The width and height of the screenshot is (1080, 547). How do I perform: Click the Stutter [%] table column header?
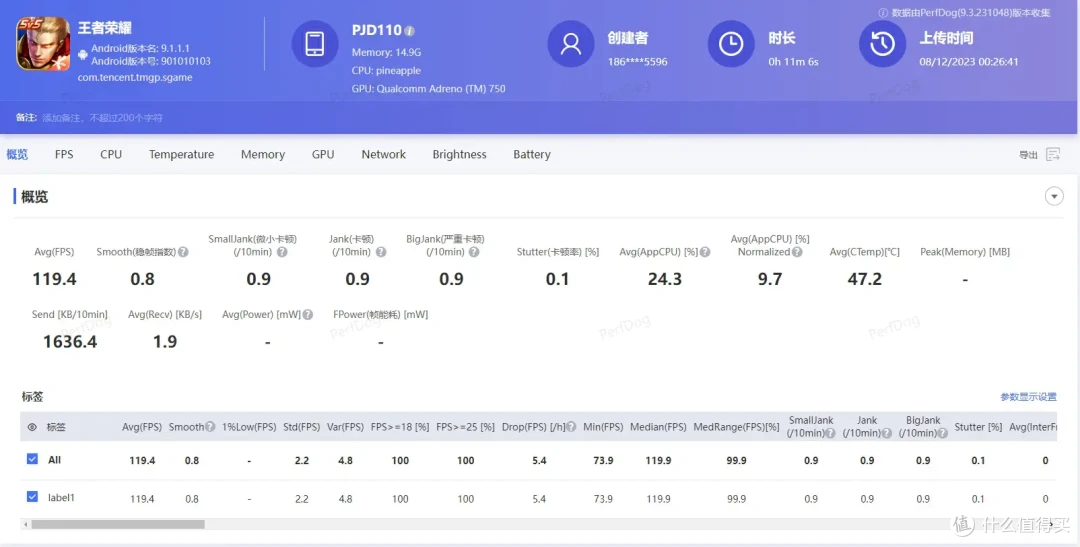(978, 427)
